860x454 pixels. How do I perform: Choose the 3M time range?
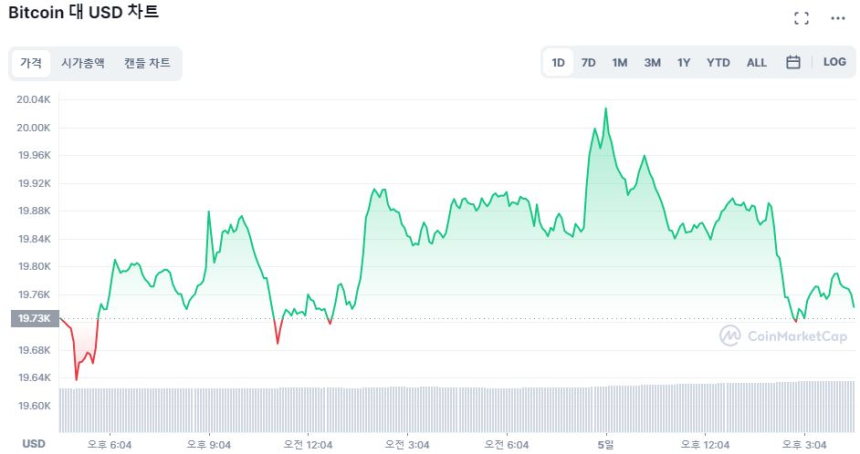[652, 63]
